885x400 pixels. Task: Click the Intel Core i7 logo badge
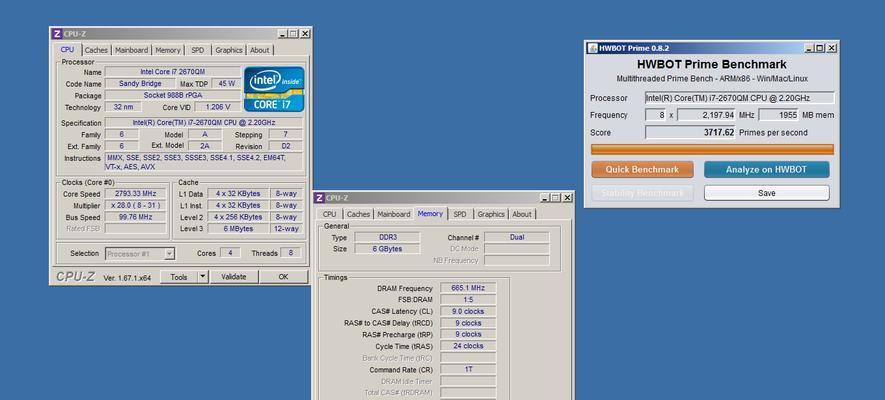274,89
